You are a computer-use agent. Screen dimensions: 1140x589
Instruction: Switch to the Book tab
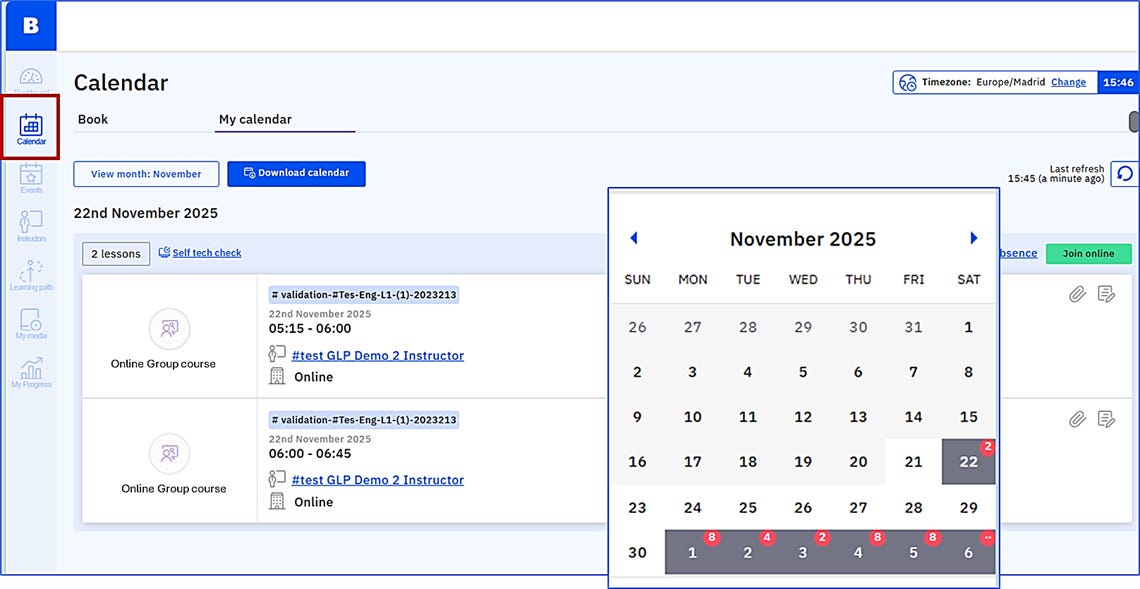click(93, 119)
